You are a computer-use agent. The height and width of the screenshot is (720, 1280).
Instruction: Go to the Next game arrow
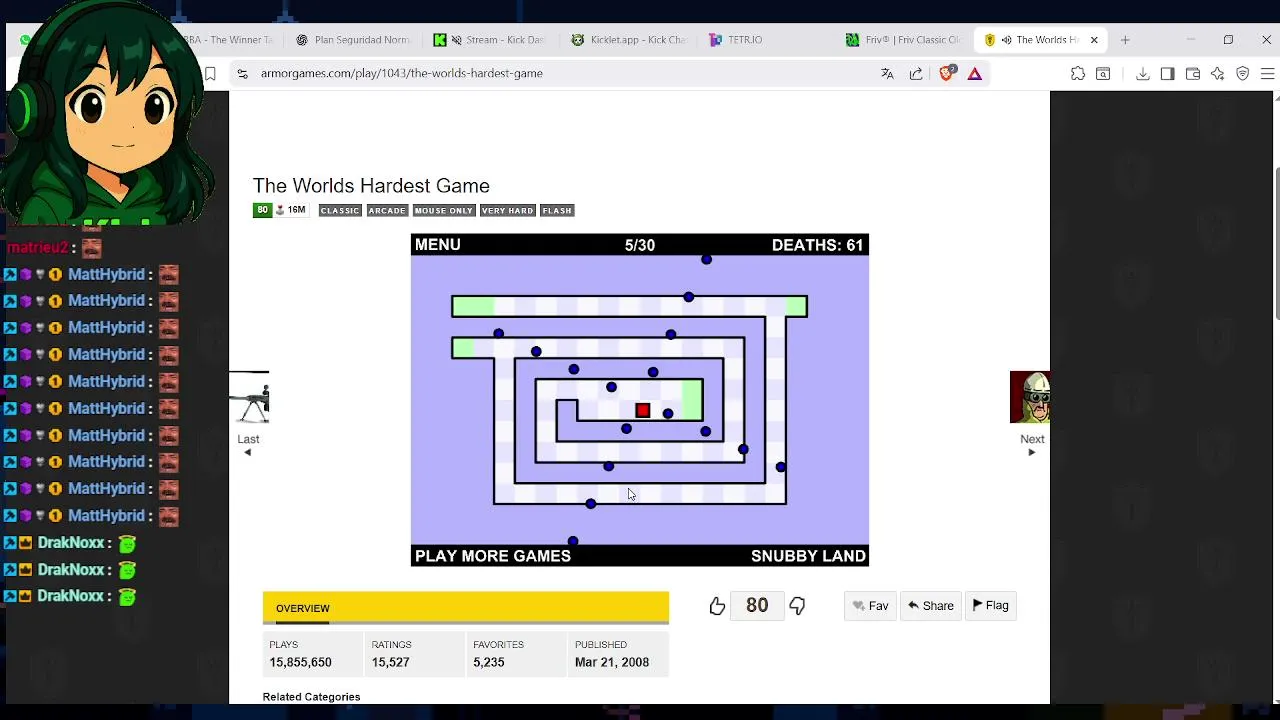tap(1032, 452)
